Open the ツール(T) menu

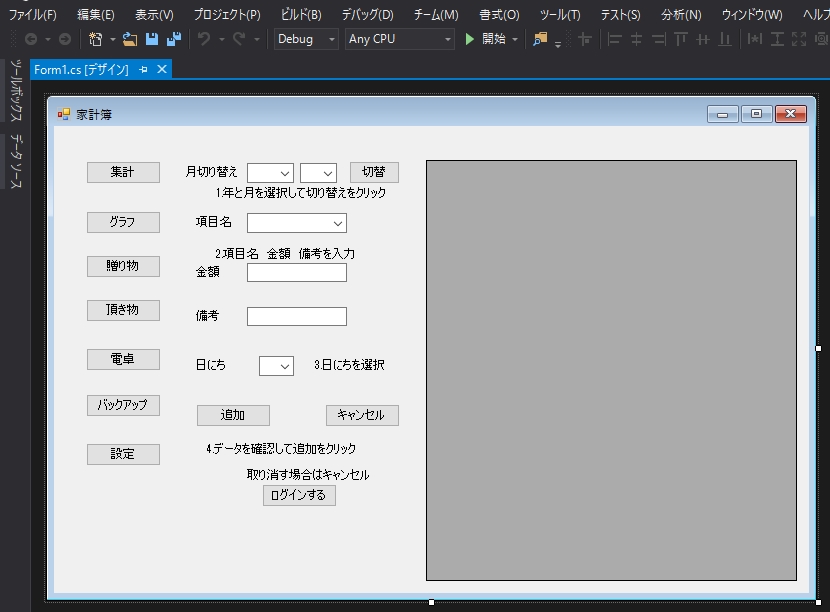(x=560, y=15)
